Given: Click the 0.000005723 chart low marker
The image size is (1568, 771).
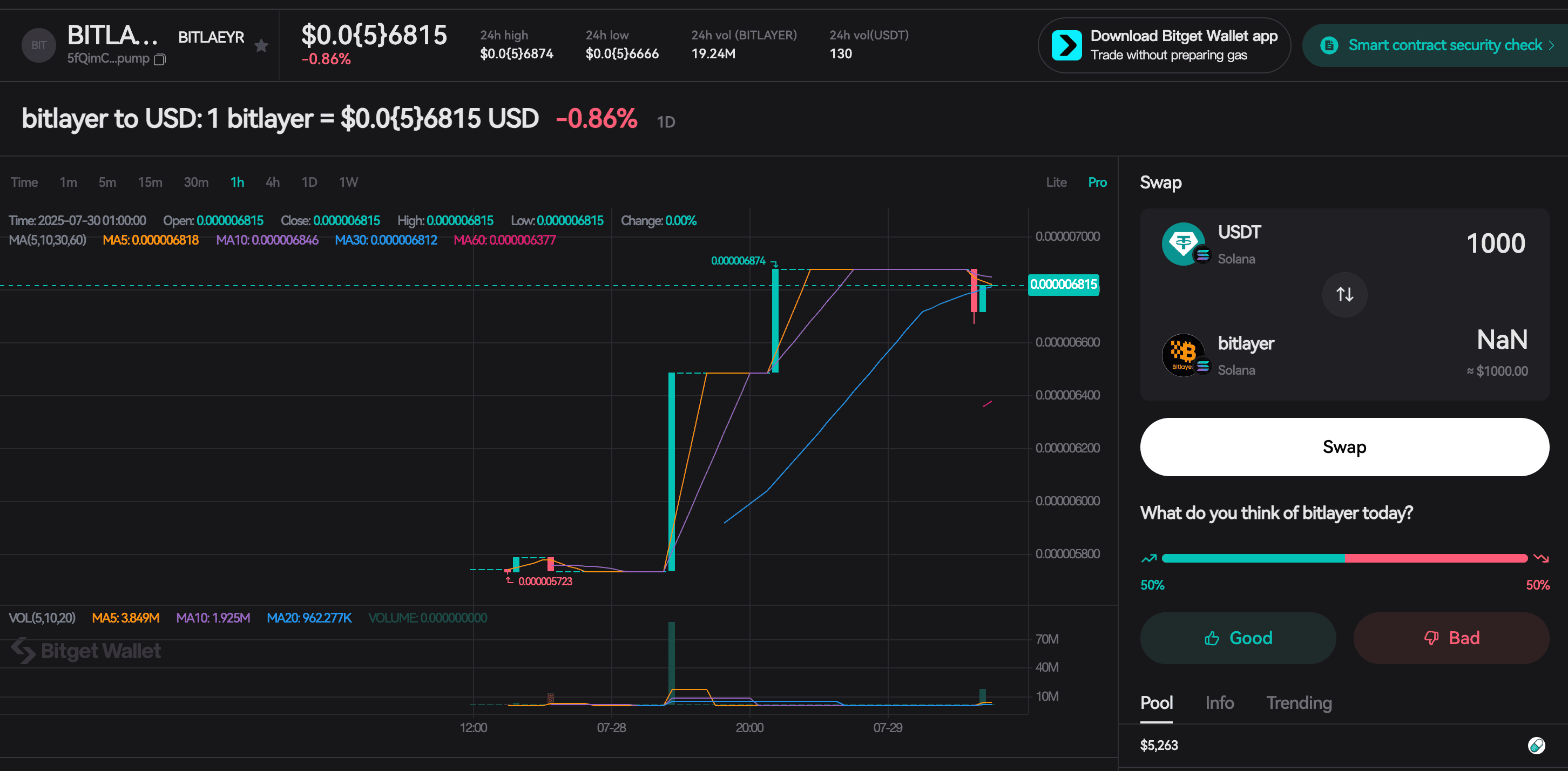Looking at the screenshot, I should tap(545, 581).
